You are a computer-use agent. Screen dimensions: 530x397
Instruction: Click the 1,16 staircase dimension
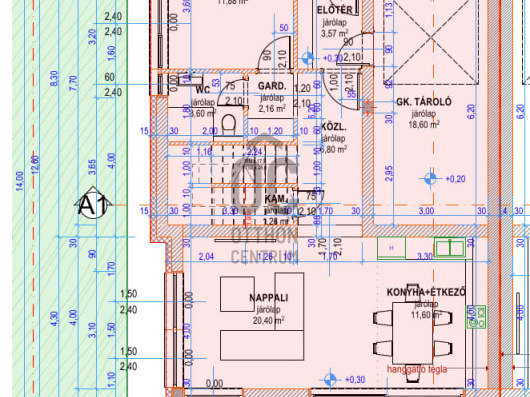(204, 152)
